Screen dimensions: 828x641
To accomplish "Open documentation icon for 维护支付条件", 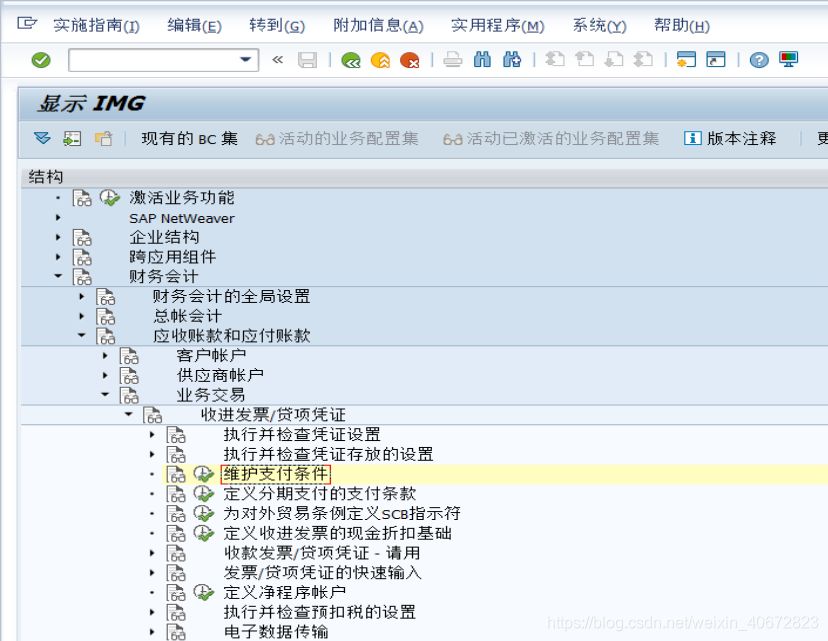I will pos(176,474).
